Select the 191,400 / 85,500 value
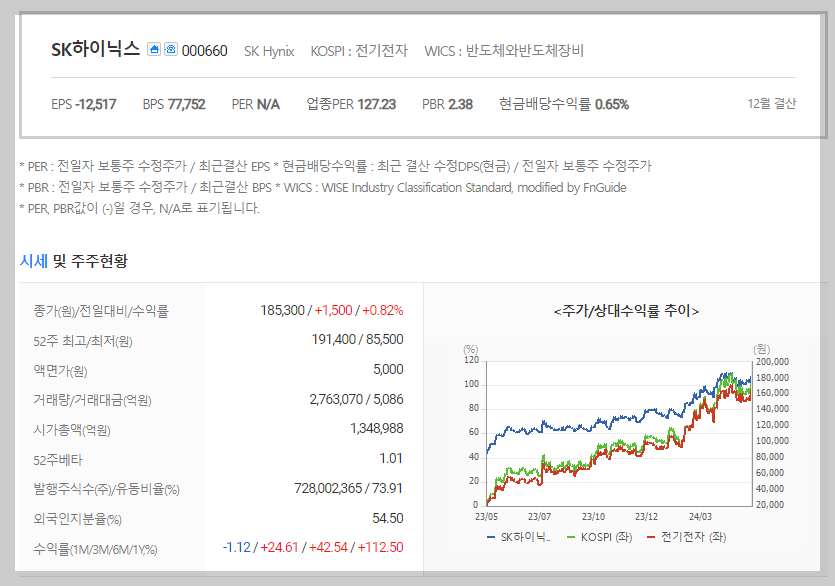This screenshot has height=586, width=835. click(357, 339)
